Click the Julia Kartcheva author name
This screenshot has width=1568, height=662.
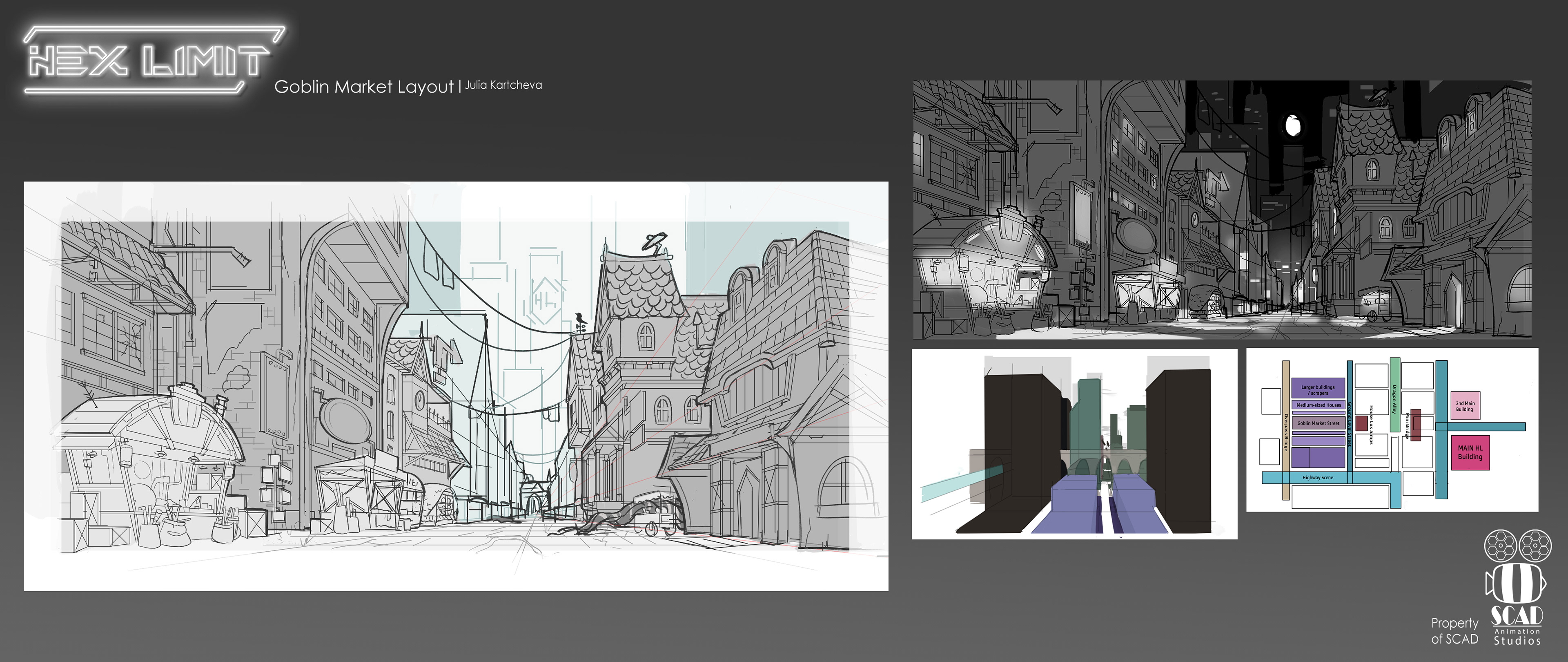[503, 85]
